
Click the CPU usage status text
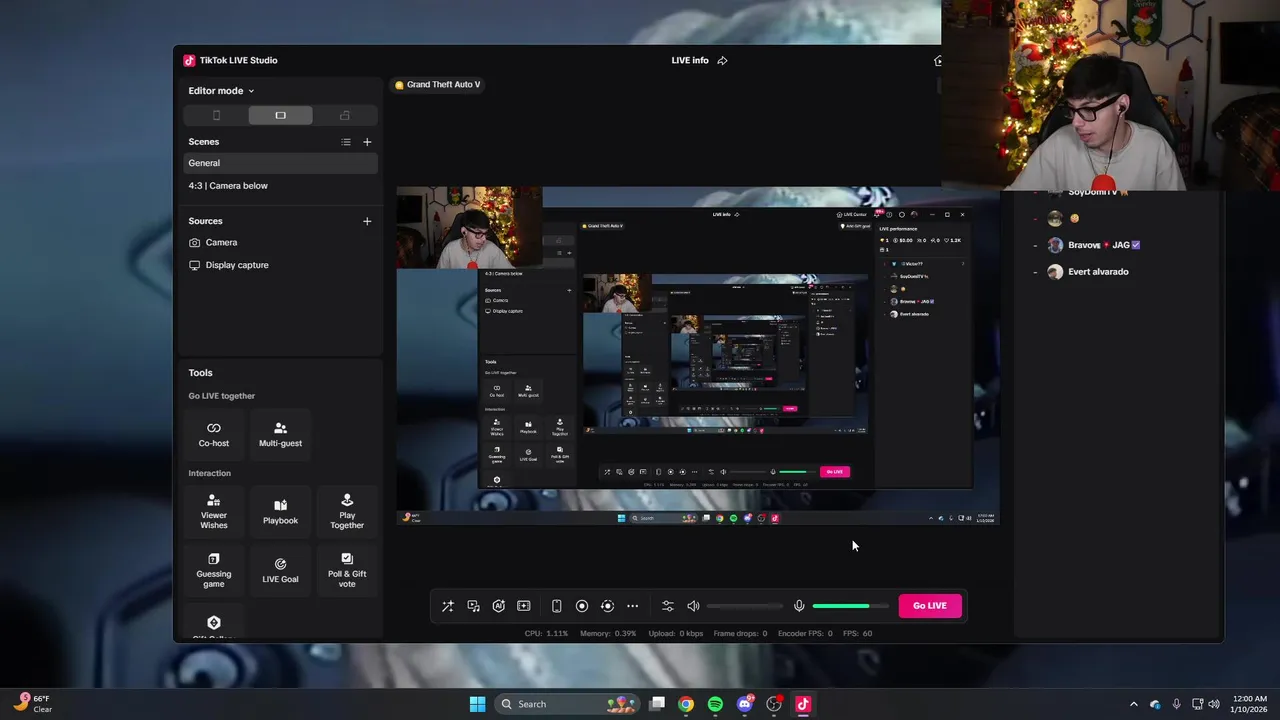(x=546, y=633)
